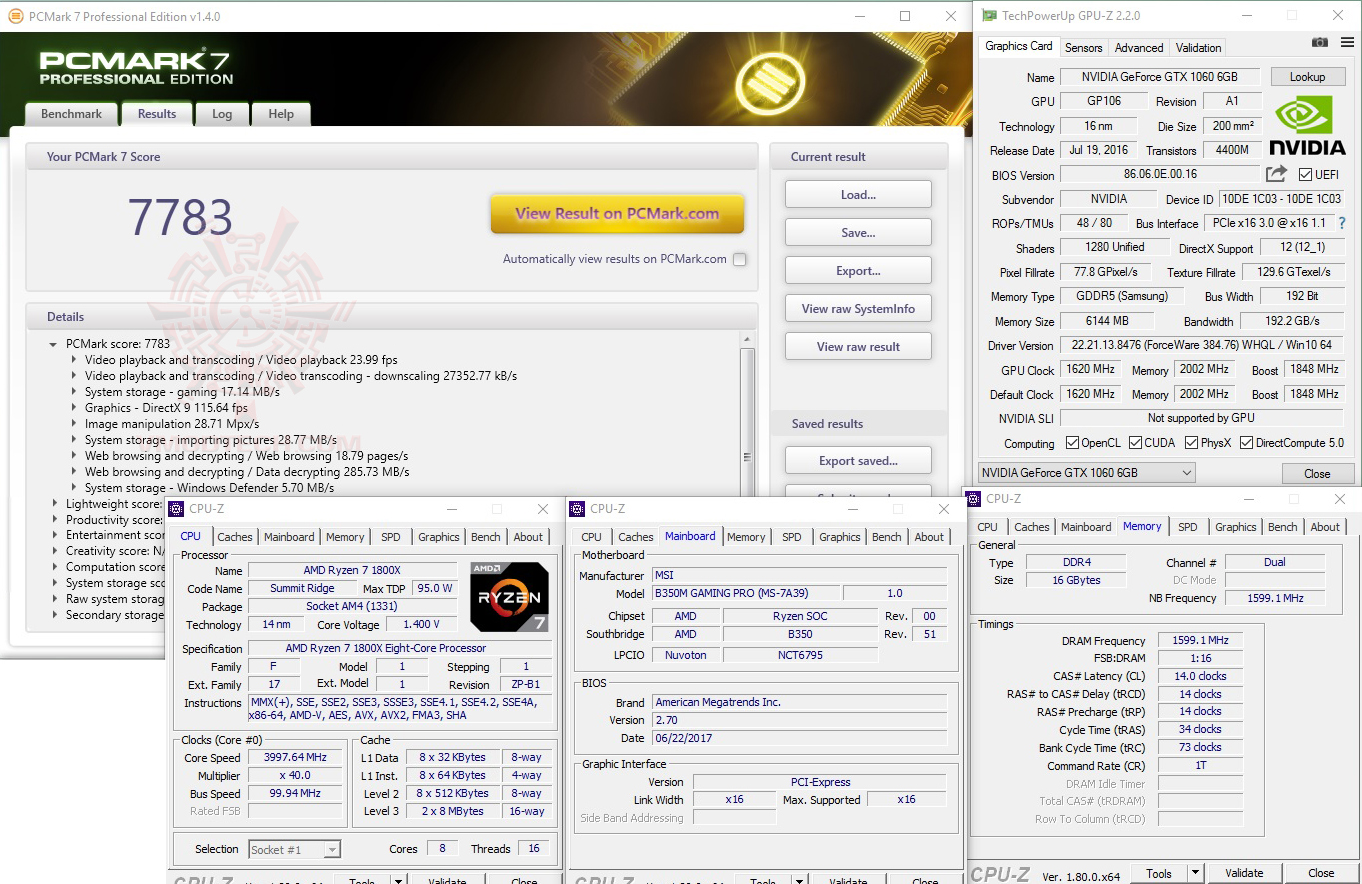Open the Tools dropdown arrow in CPU-Z Memory window
Image resolution: width=1362 pixels, height=884 pixels.
coord(1195,873)
